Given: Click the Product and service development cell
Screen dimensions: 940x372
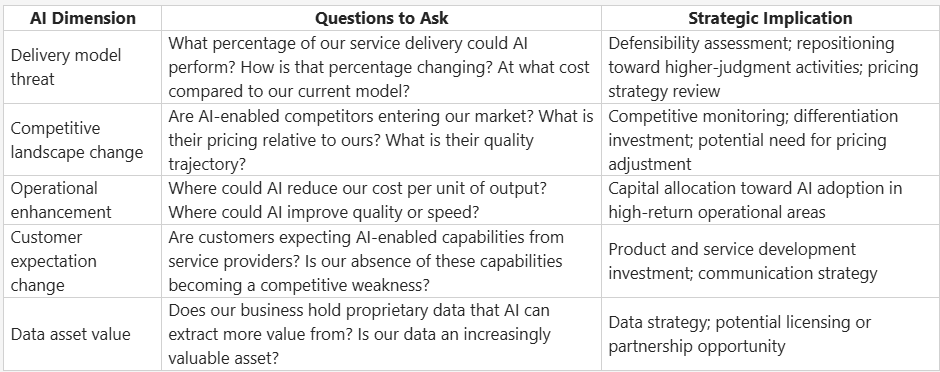Looking at the screenshot, I should click(770, 261).
